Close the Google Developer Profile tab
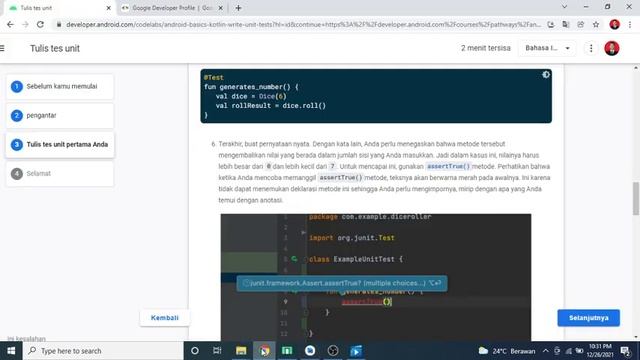Image resolution: width=640 pixels, height=360 pixels. pyautogui.click(x=220, y=8)
